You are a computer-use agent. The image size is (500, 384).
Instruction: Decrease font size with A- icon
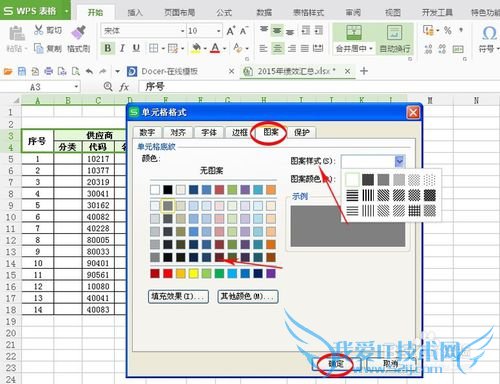pos(244,31)
